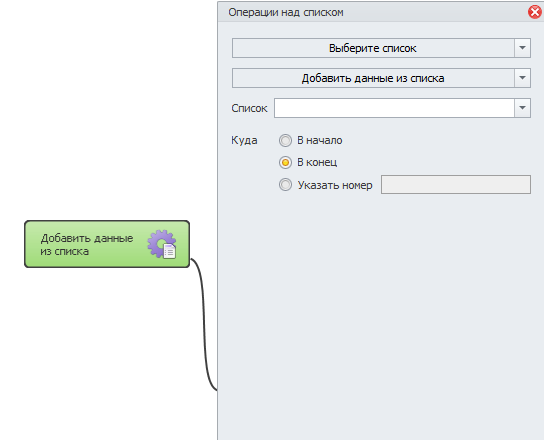This screenshot has width=544, height=440.
Task: Click into the 'Список' text field
Action: point(394,108)
